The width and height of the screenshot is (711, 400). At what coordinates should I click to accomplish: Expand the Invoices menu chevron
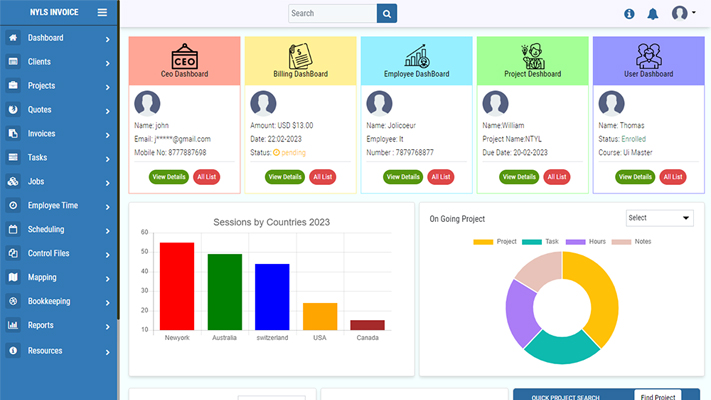click(107, 135)
